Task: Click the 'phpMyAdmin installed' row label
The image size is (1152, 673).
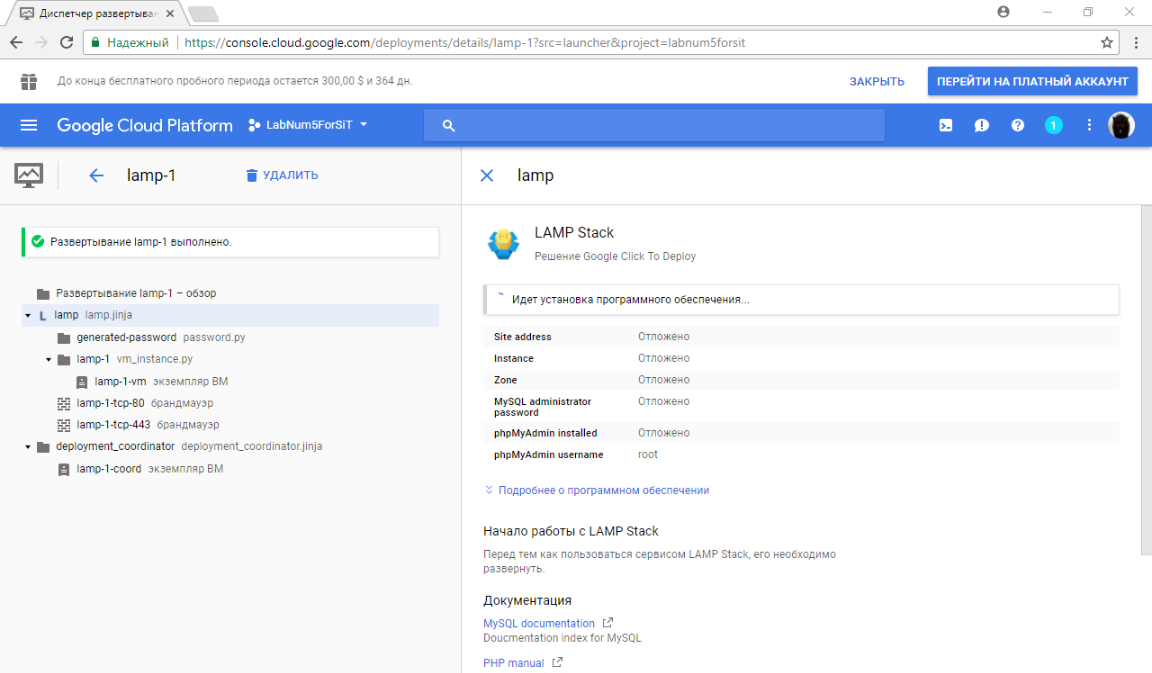Action: pos(545,433)
